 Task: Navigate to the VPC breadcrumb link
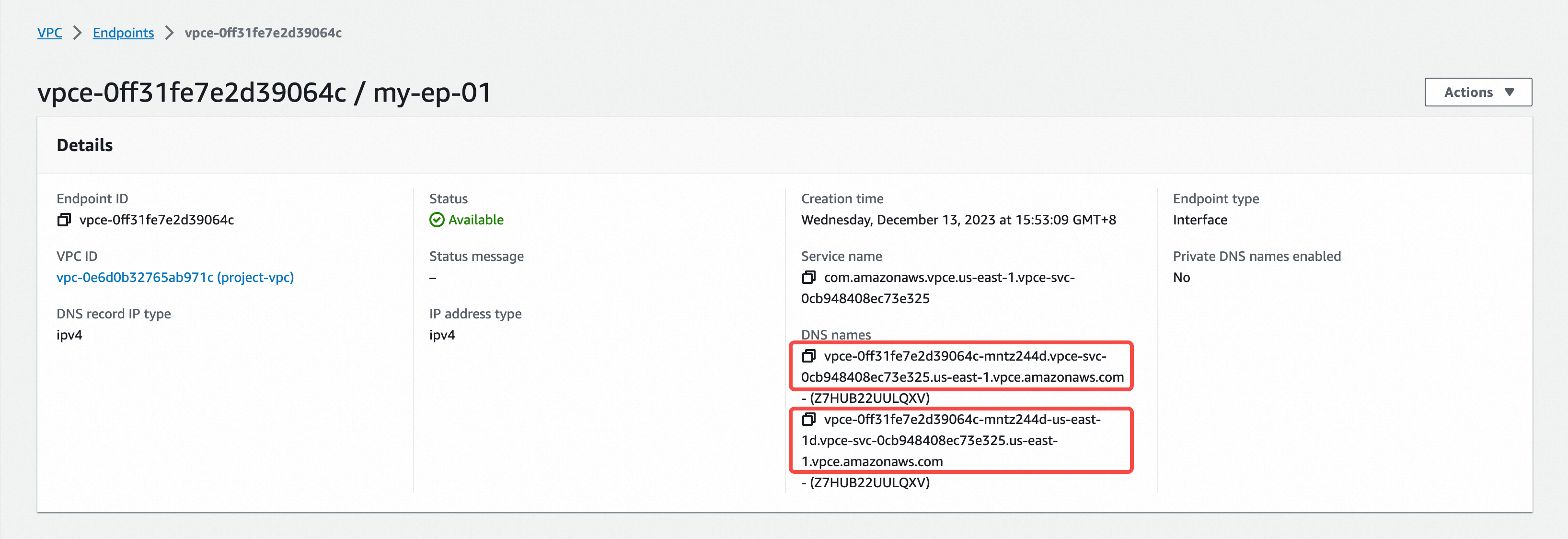(49, 33)
